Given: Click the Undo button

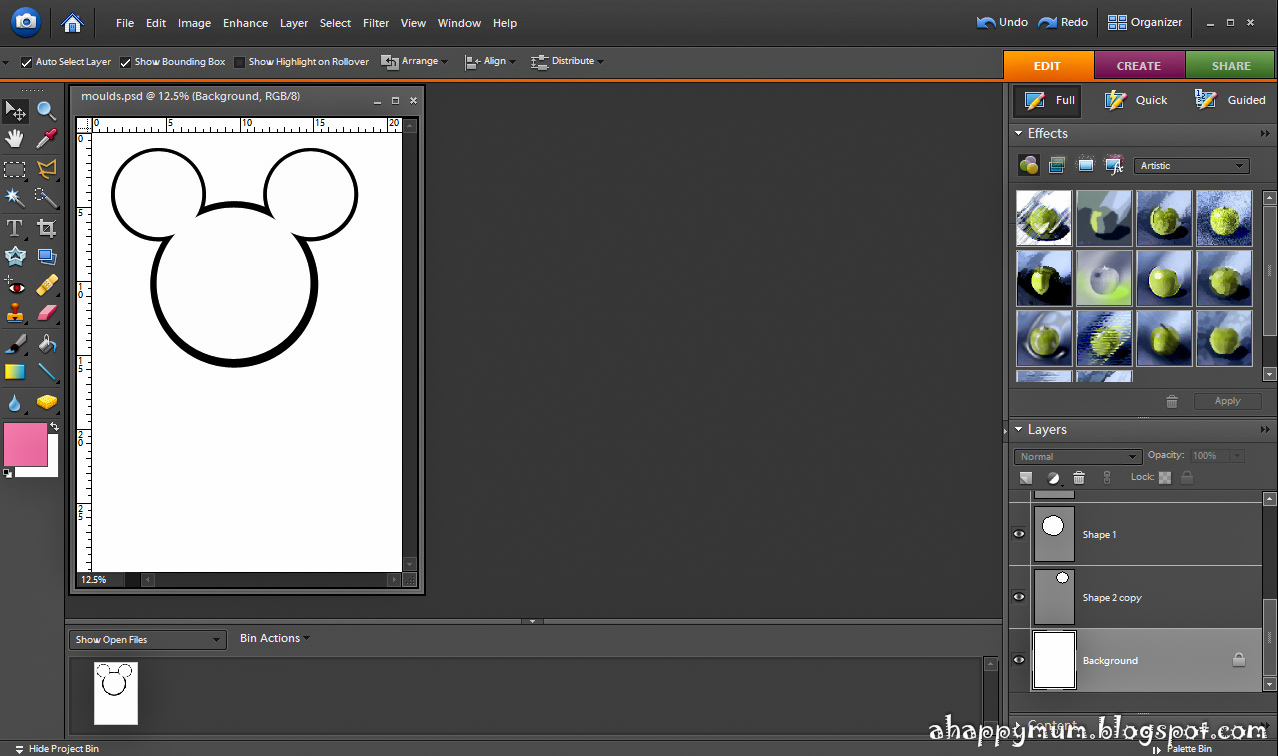Looking at the screenshot, I should (x=1002, y=22).
